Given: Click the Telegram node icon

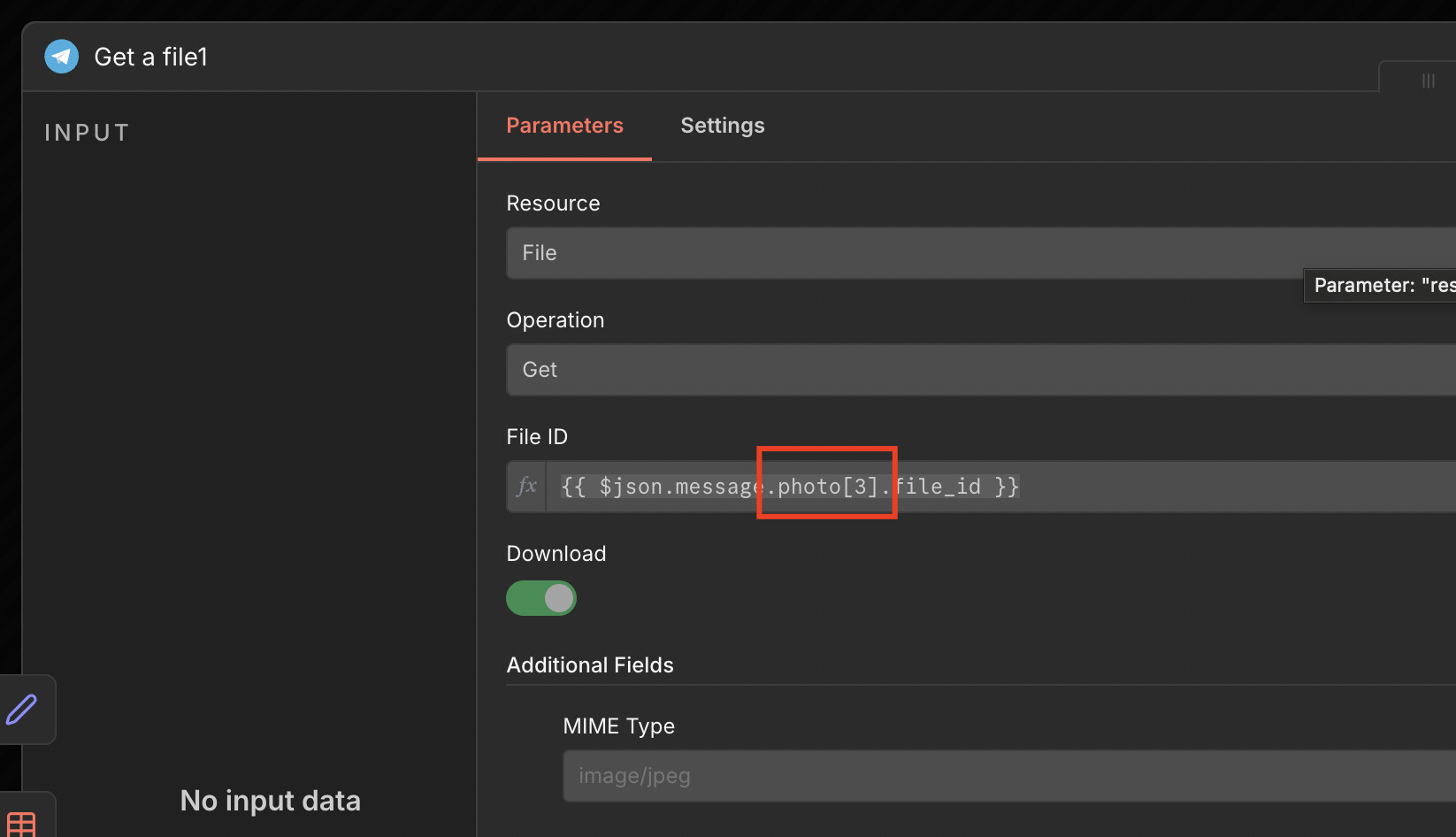Looking at the screenshot, I should 61,57.
